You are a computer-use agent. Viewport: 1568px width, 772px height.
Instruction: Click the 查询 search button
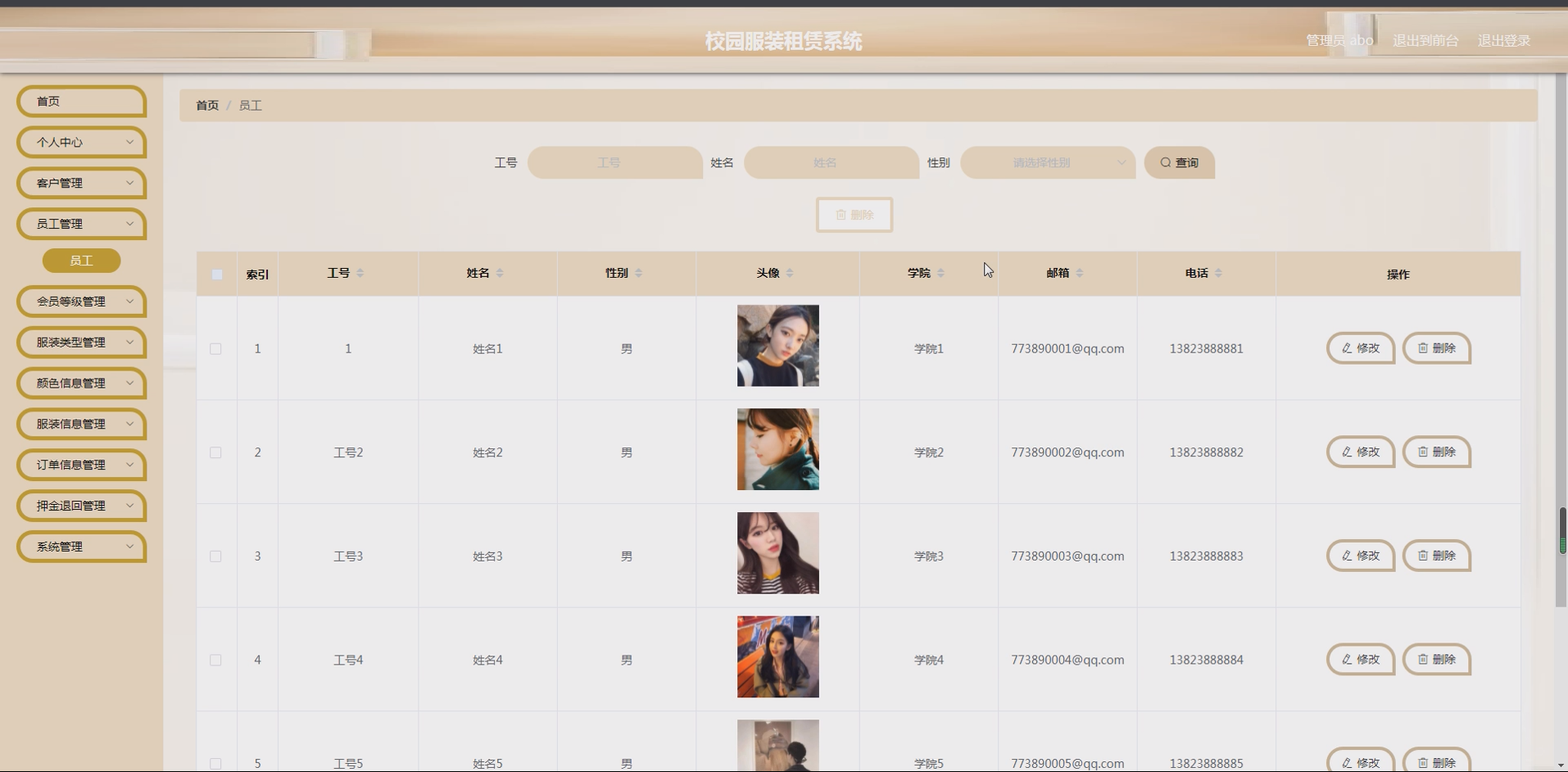coord(1179,162)
